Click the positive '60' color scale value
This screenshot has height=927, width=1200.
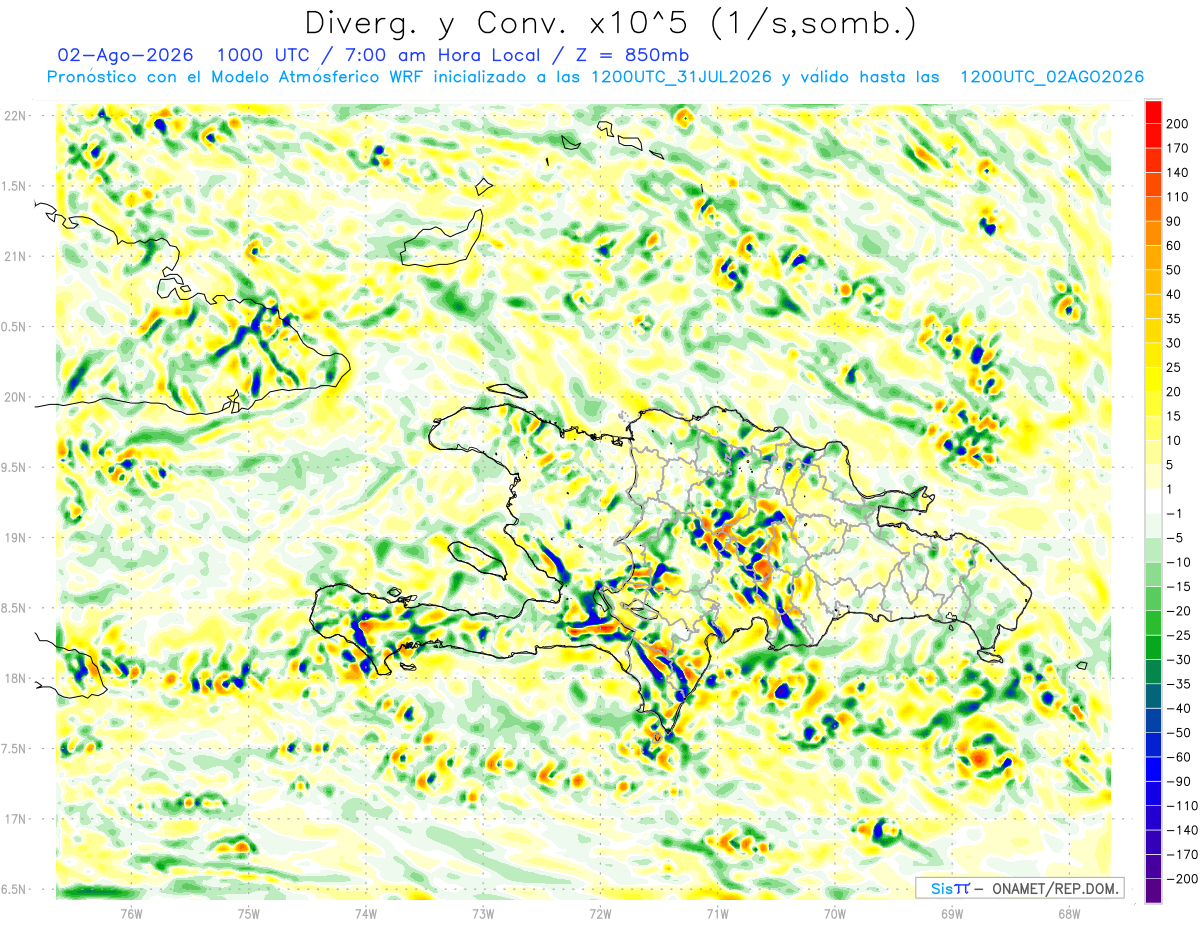1176,245
